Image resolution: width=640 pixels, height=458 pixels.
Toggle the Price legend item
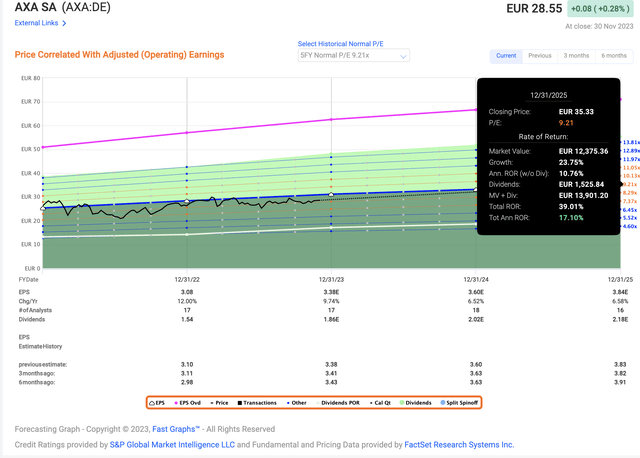coord(219,402)
